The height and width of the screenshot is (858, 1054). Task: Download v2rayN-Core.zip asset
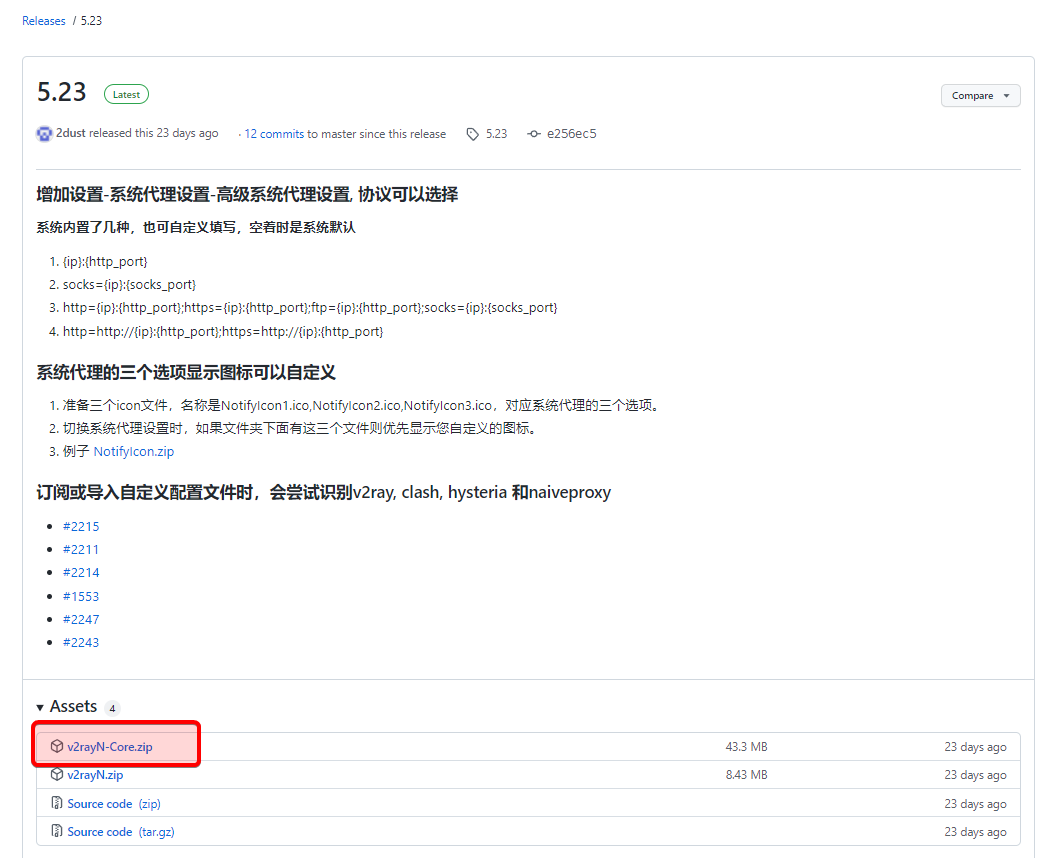point(110,747)
